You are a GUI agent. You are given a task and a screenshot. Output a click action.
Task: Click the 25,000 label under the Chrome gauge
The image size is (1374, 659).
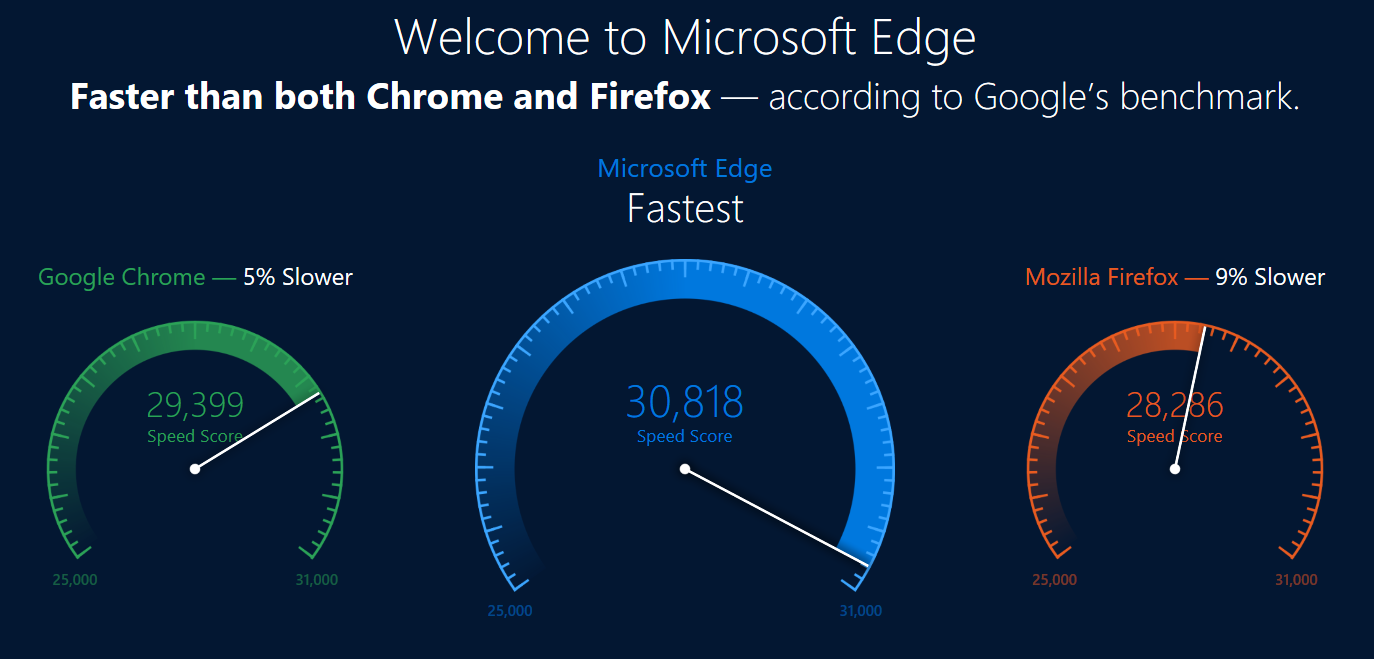tap(74, 580)
